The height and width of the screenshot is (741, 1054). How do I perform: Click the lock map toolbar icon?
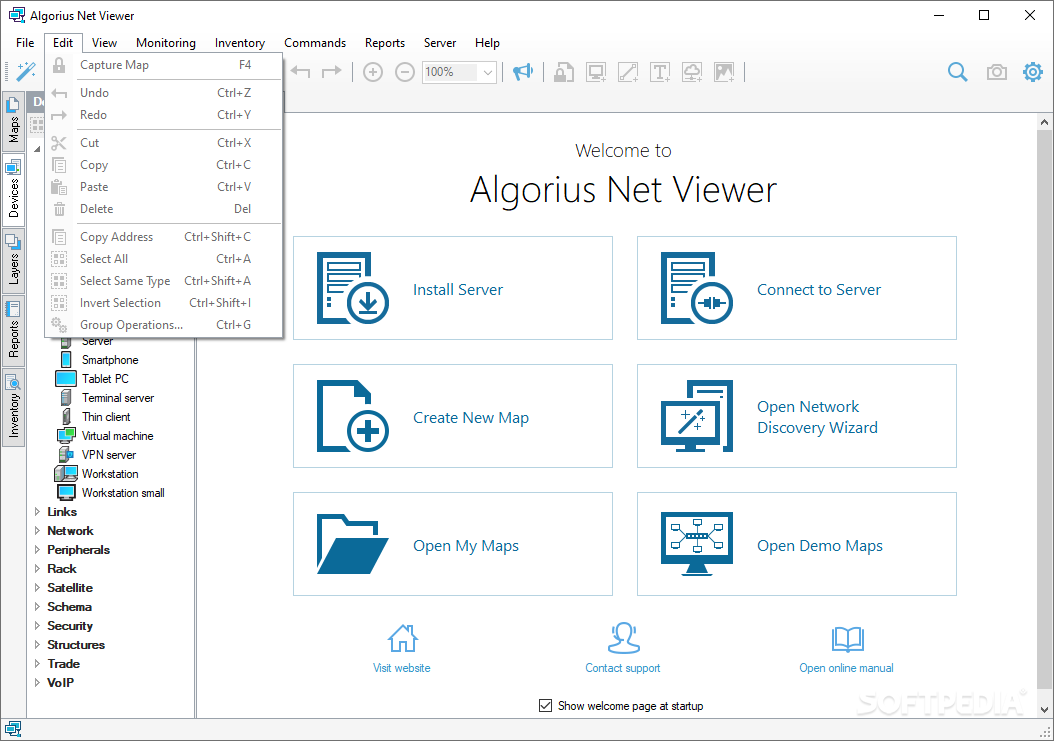point(564,72)
